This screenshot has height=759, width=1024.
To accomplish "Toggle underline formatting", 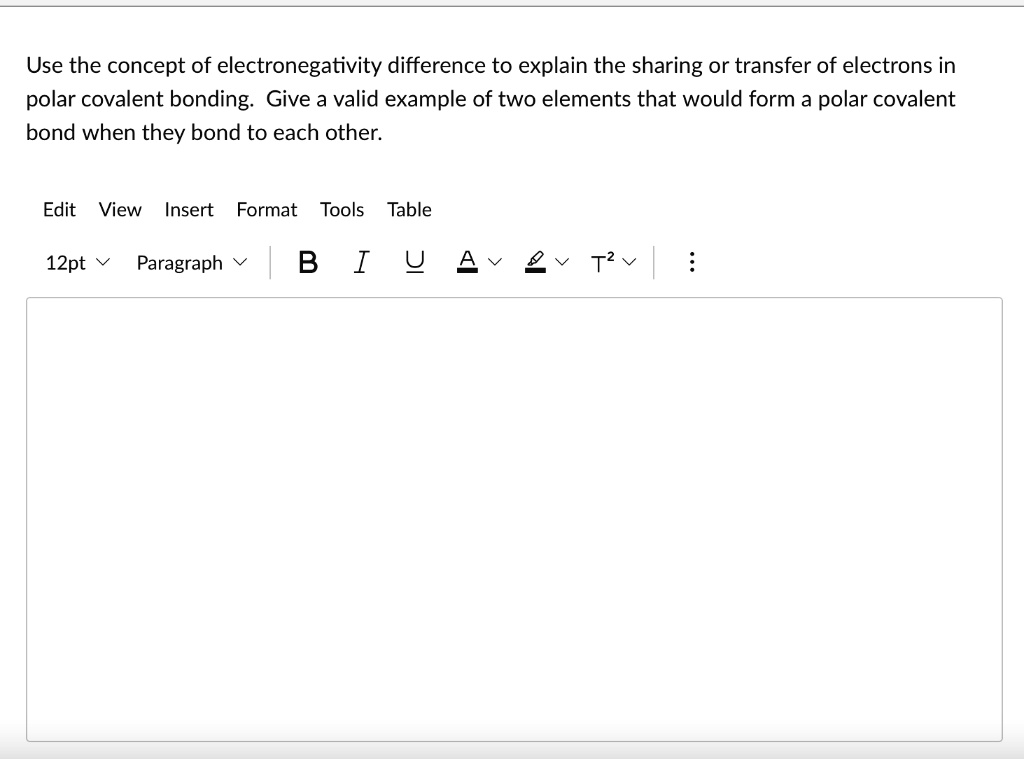I will pyautogui.click(x=413, y=261).
